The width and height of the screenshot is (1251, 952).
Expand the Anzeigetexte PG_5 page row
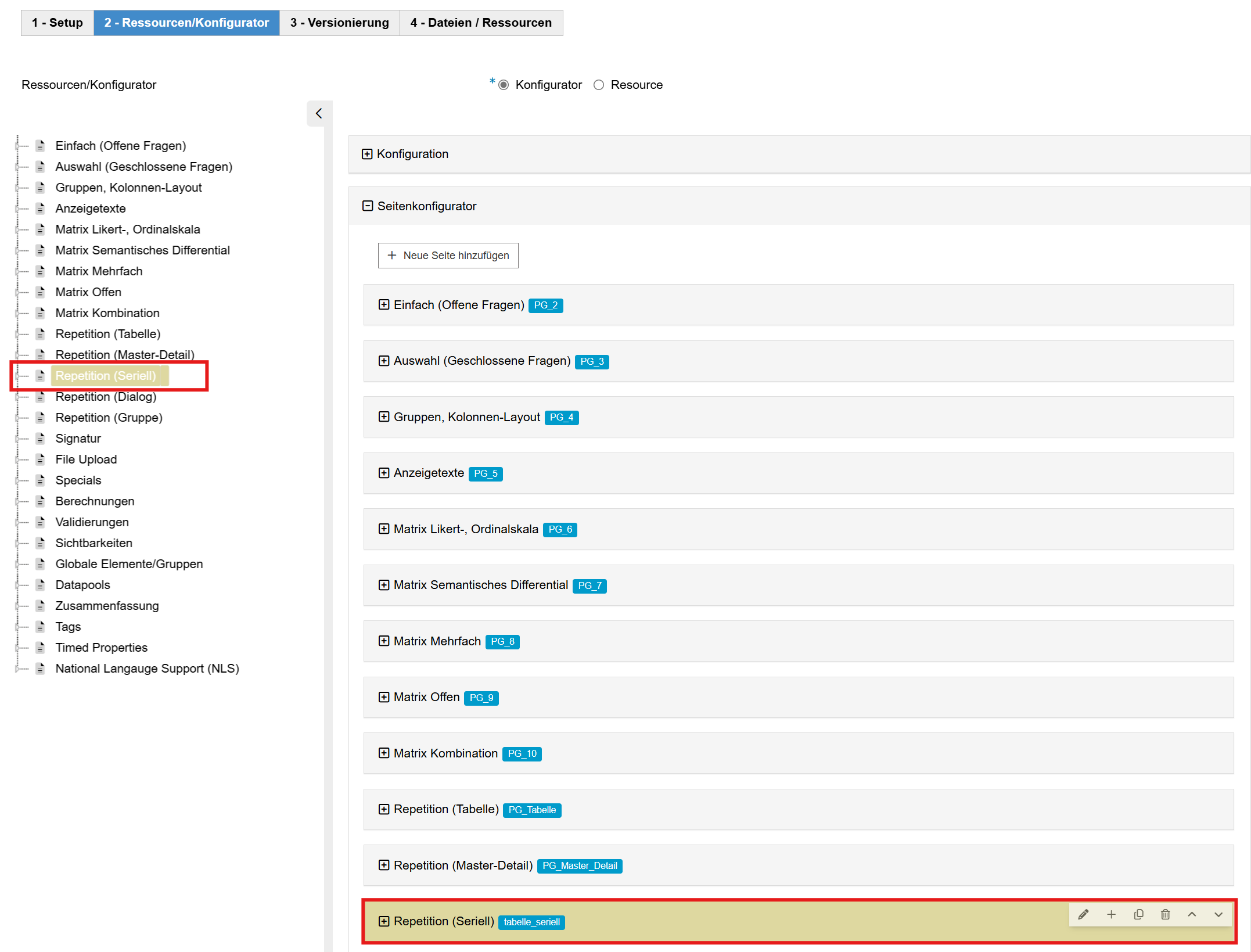coord(384,473)
